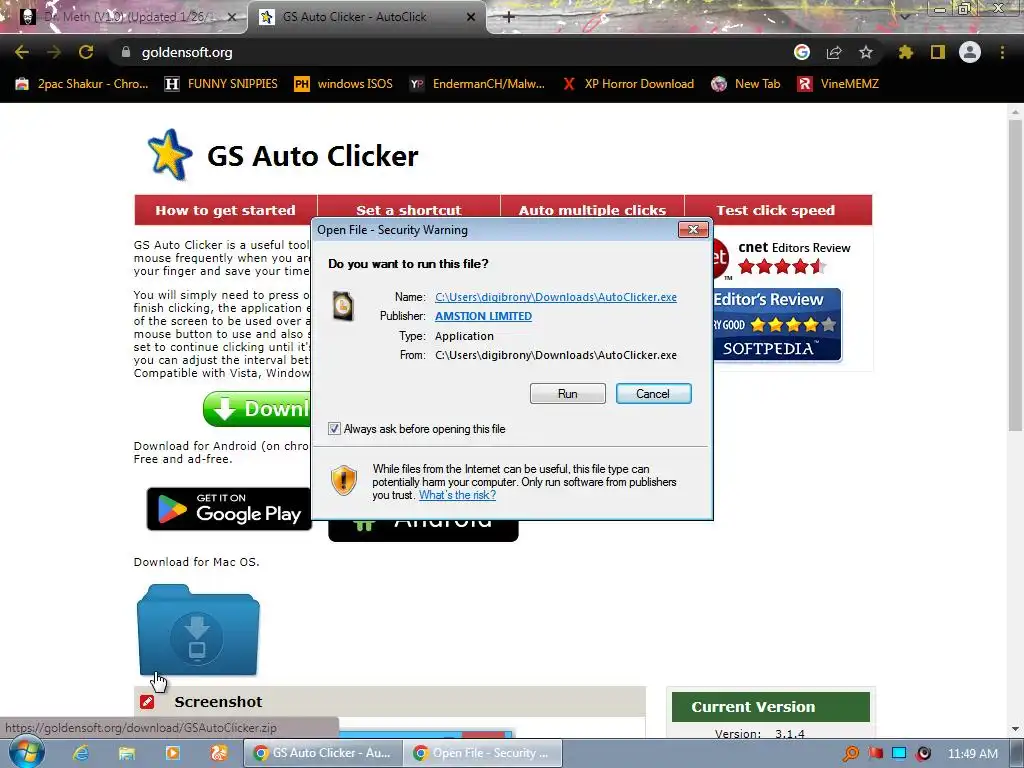This screenshot has width=1024, height=768.
Task: Switch to the Dr. Meth tab
Action: coord(124,17)
